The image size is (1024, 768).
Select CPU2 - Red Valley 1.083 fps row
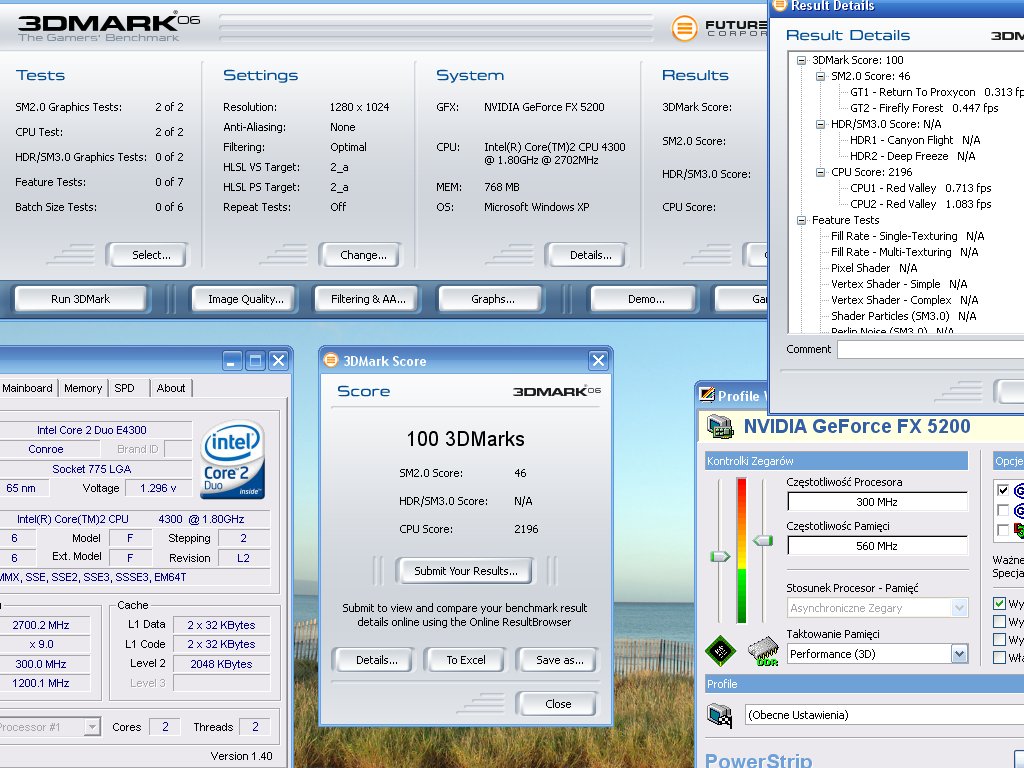click(x=920, y=204)
